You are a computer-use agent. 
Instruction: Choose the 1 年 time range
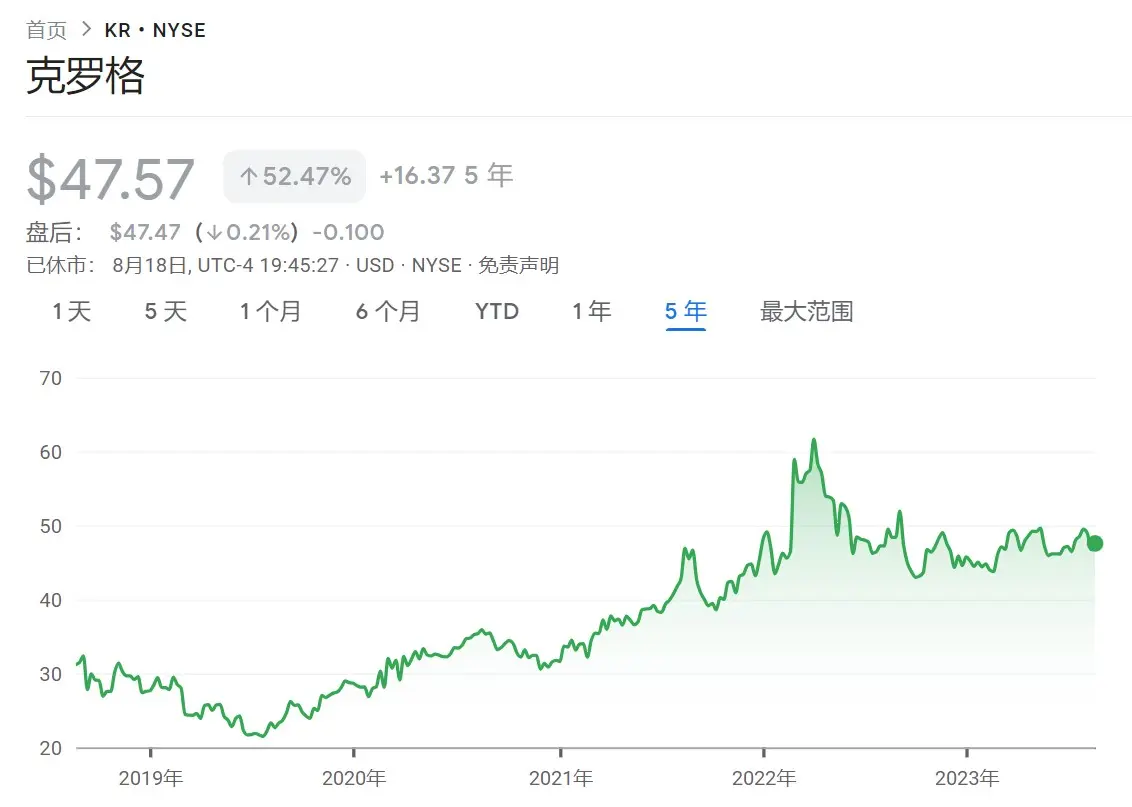592,312
